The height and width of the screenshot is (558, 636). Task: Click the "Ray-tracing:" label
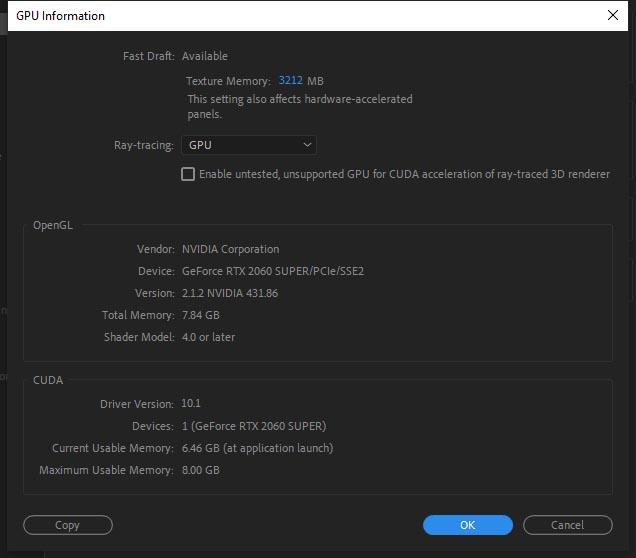click(x=144, y=145)
